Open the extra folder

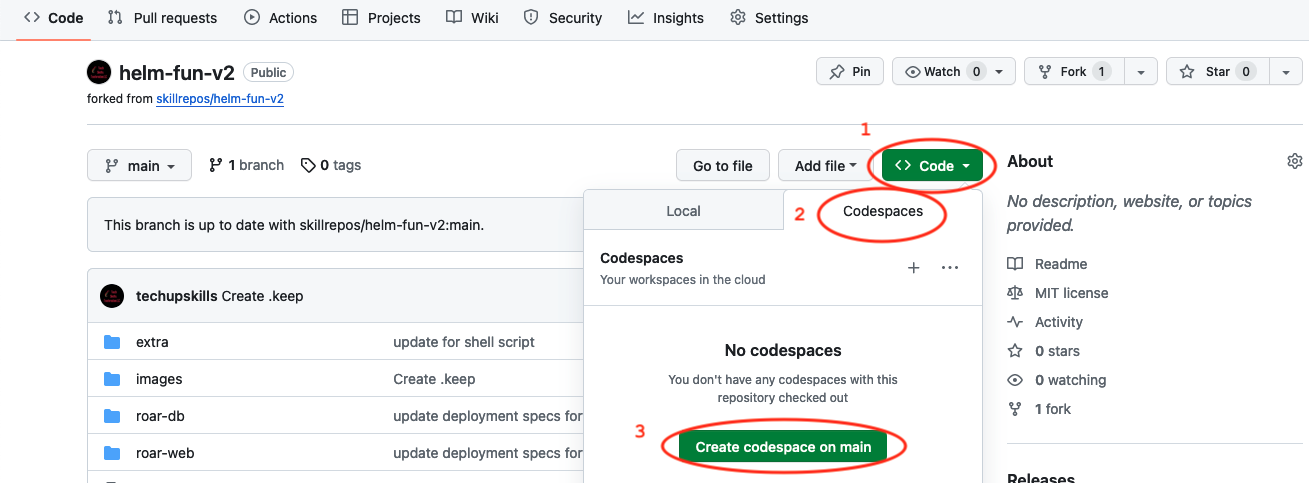pyautogui.click(x=152, y=342)
